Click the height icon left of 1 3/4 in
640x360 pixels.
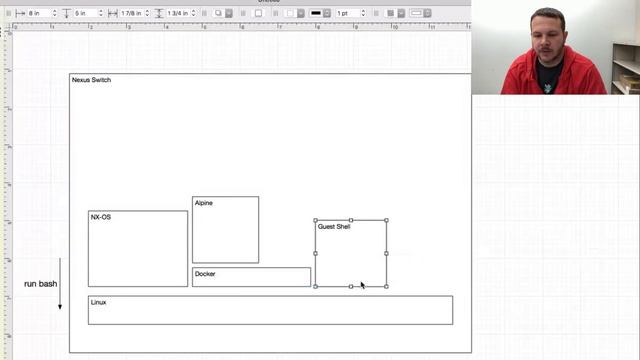[x=159, y=13]
